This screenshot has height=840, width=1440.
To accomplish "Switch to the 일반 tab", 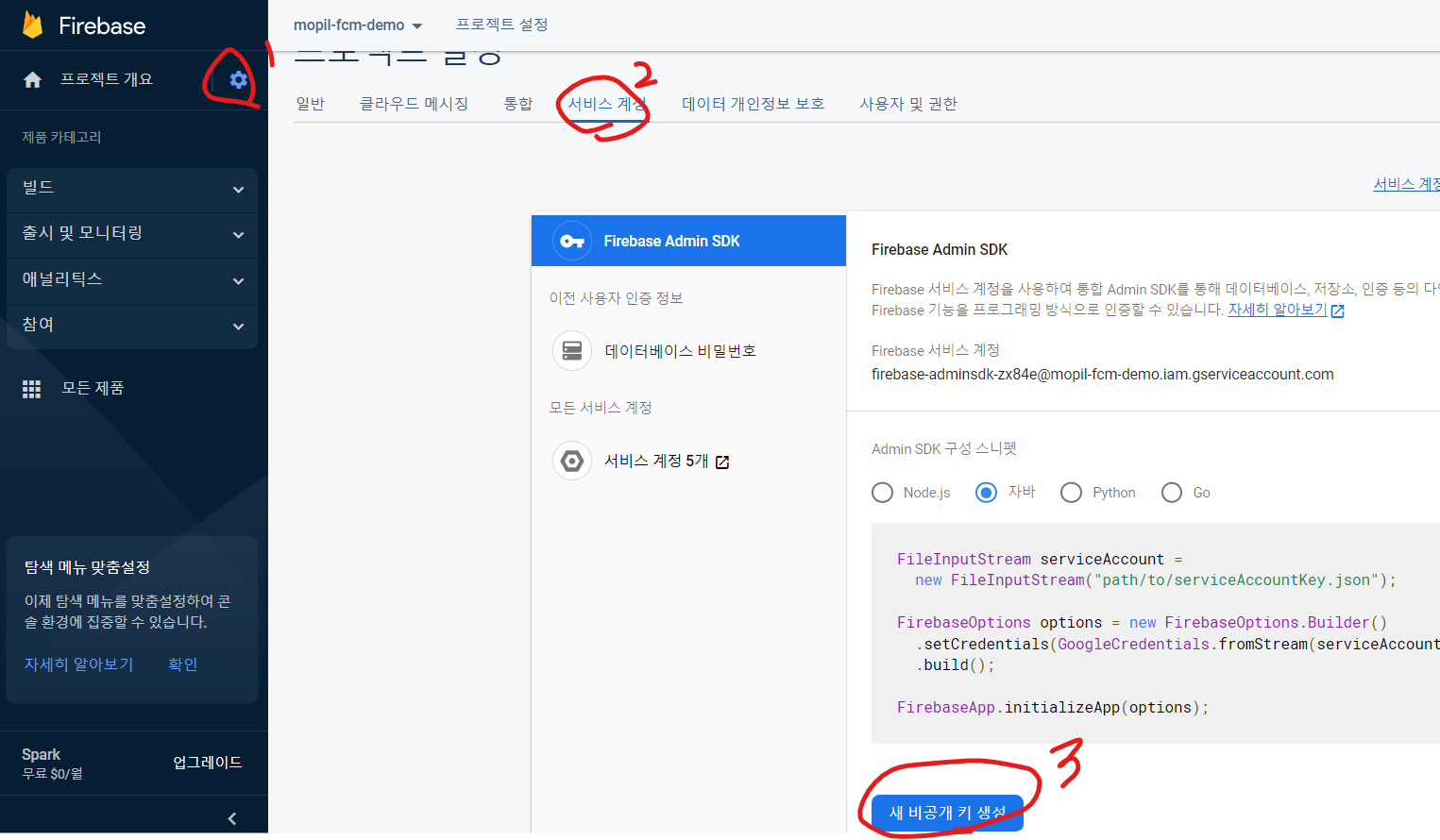I will [x=311, y=104].
